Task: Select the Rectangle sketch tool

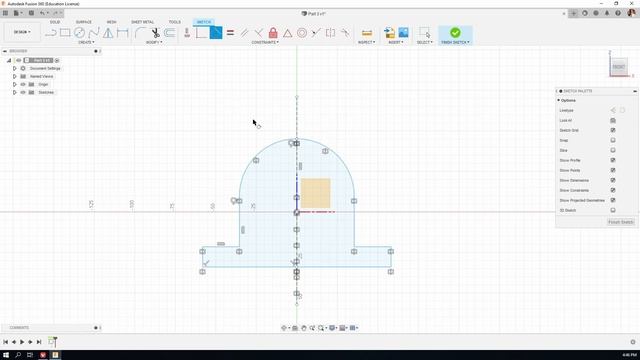Action: coord(65,33)
